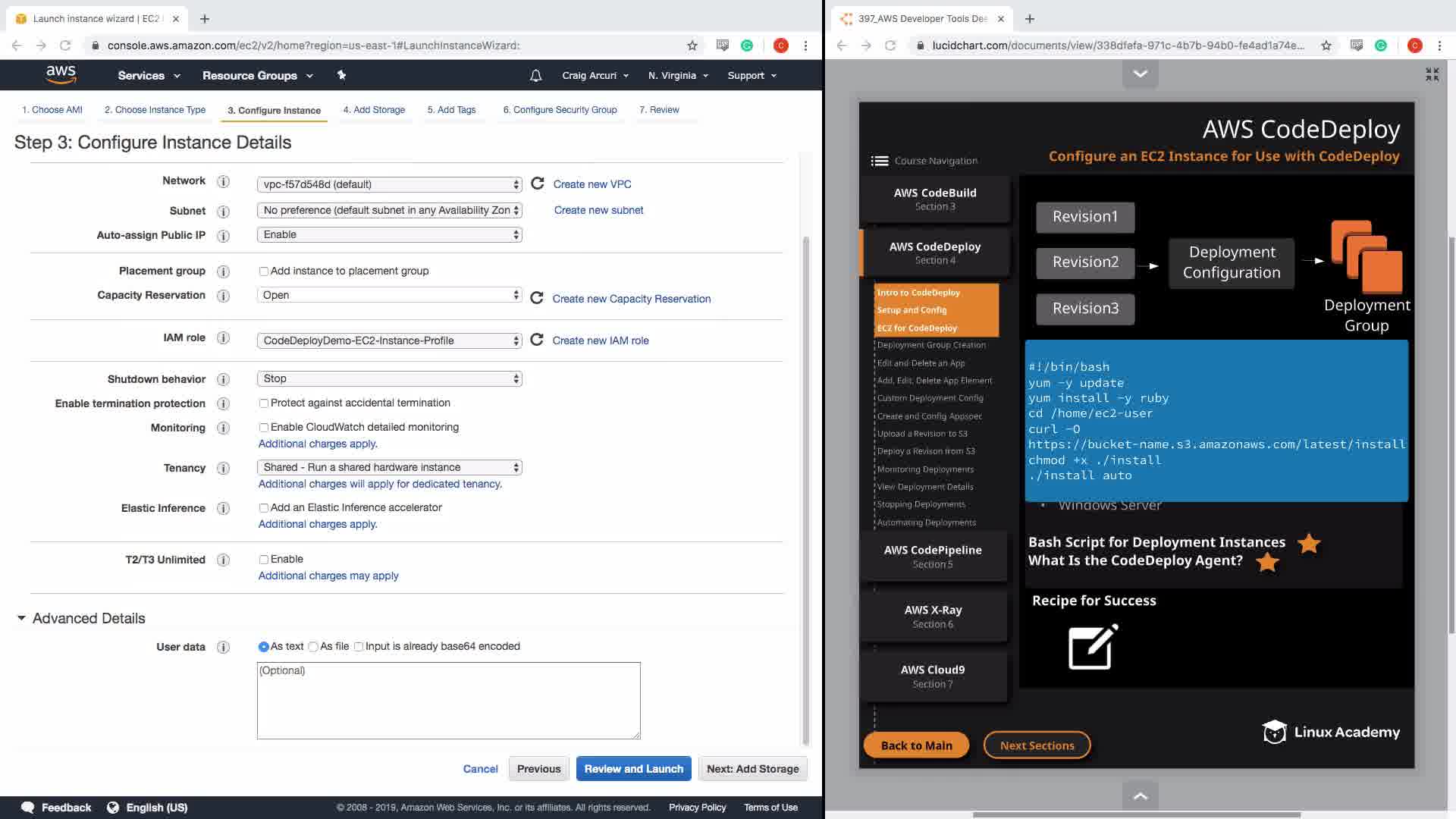Open the IAM role dropdown
The image size is (1456, 819).
[389, 340]
